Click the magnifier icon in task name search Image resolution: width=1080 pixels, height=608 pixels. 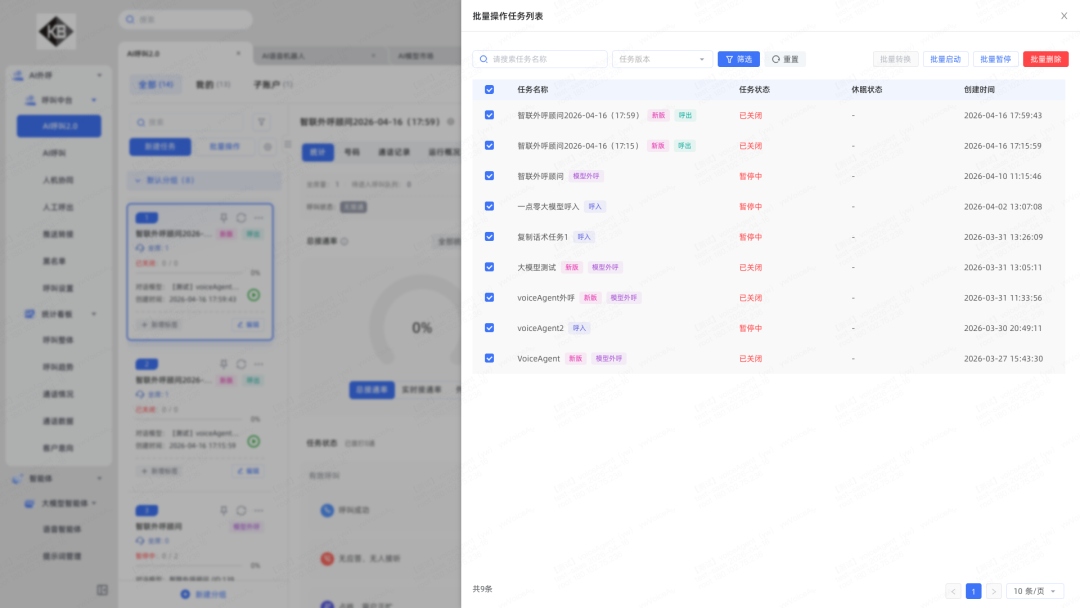483,59
